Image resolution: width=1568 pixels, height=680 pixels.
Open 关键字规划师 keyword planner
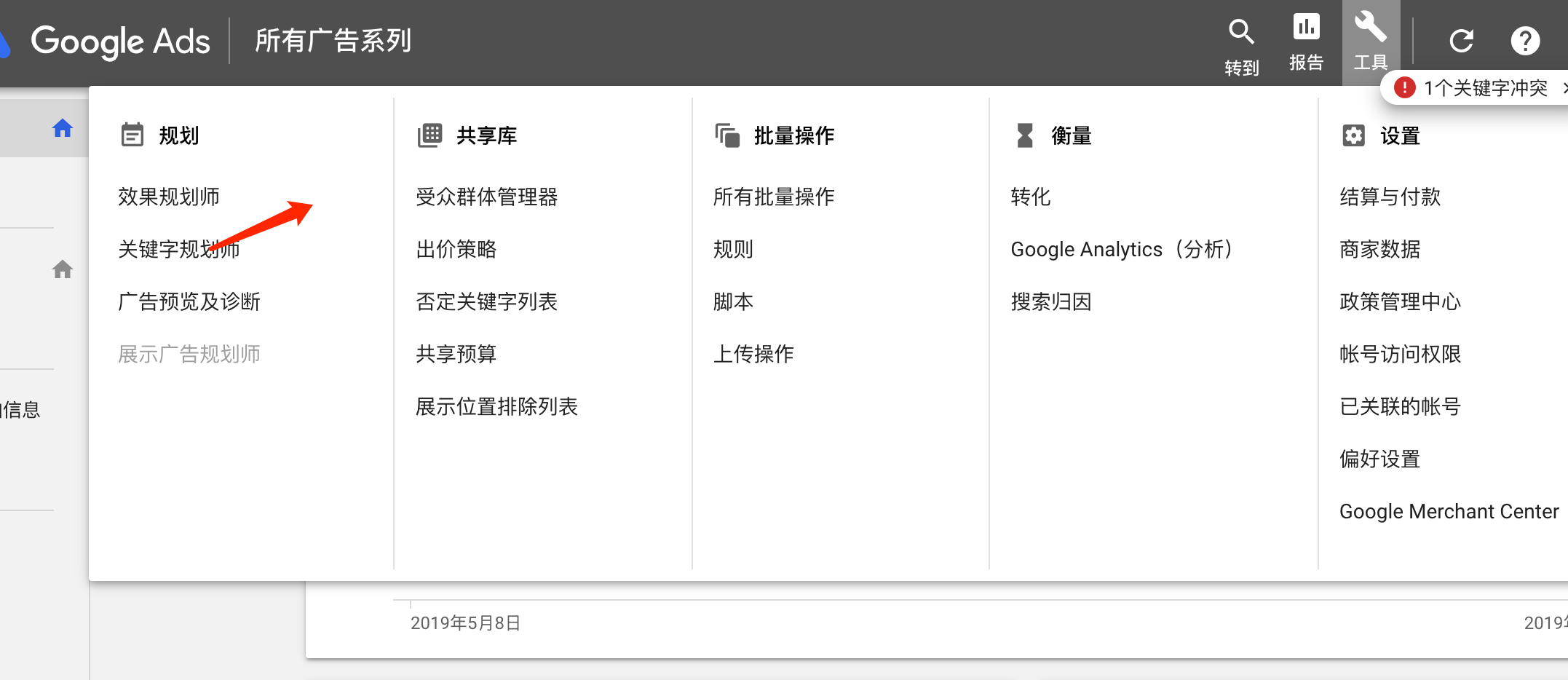tap(179, 249)
